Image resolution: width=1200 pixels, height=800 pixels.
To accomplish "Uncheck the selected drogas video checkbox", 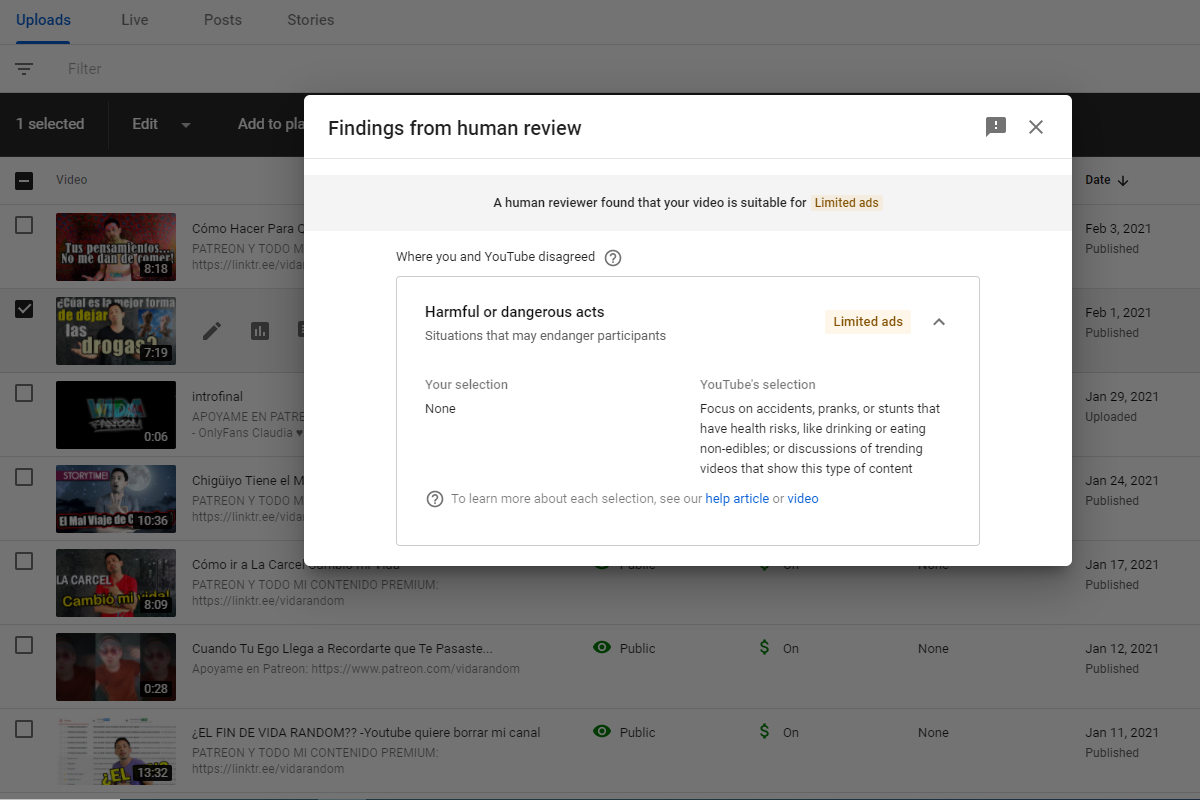I will point(24,309).
